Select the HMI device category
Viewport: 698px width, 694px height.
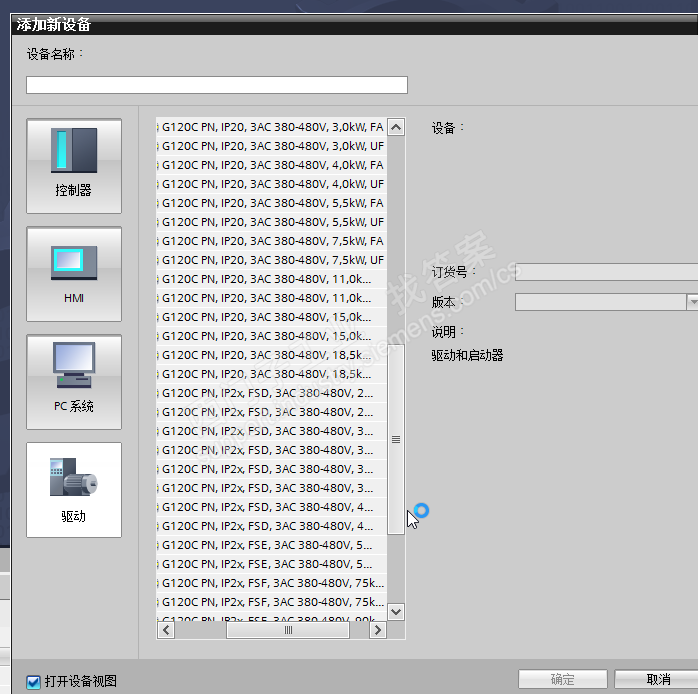[74, 274]
